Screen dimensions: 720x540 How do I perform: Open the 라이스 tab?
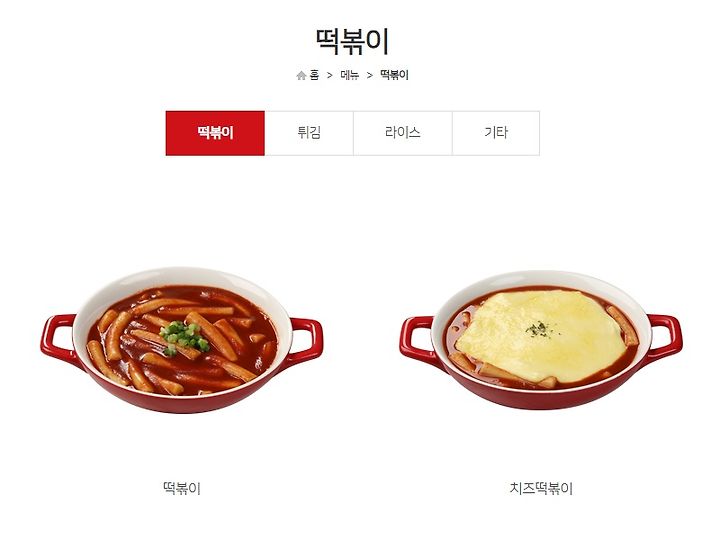click(x=403, y=133)
